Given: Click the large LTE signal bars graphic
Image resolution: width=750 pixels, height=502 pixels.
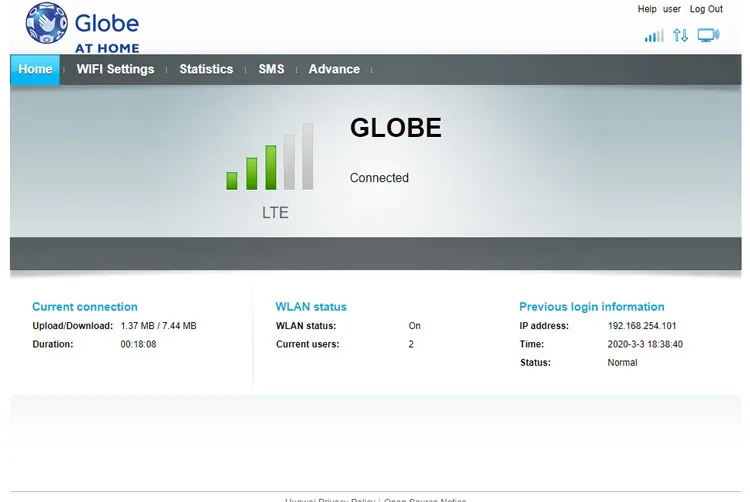Looking at the screenshot, I should click(x=270, y=156).
